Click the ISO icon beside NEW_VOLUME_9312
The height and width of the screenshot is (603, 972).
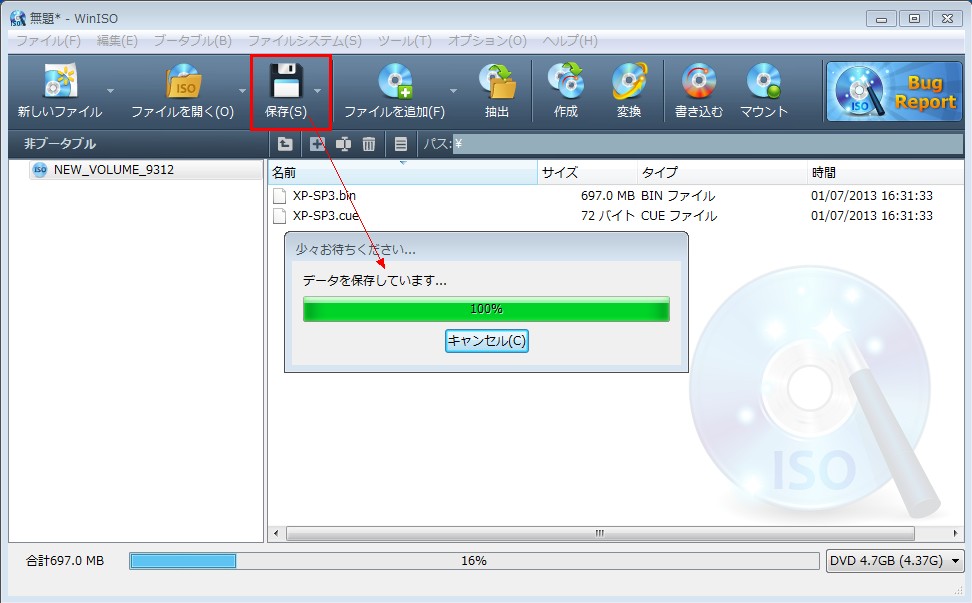[x=40, y=170]
